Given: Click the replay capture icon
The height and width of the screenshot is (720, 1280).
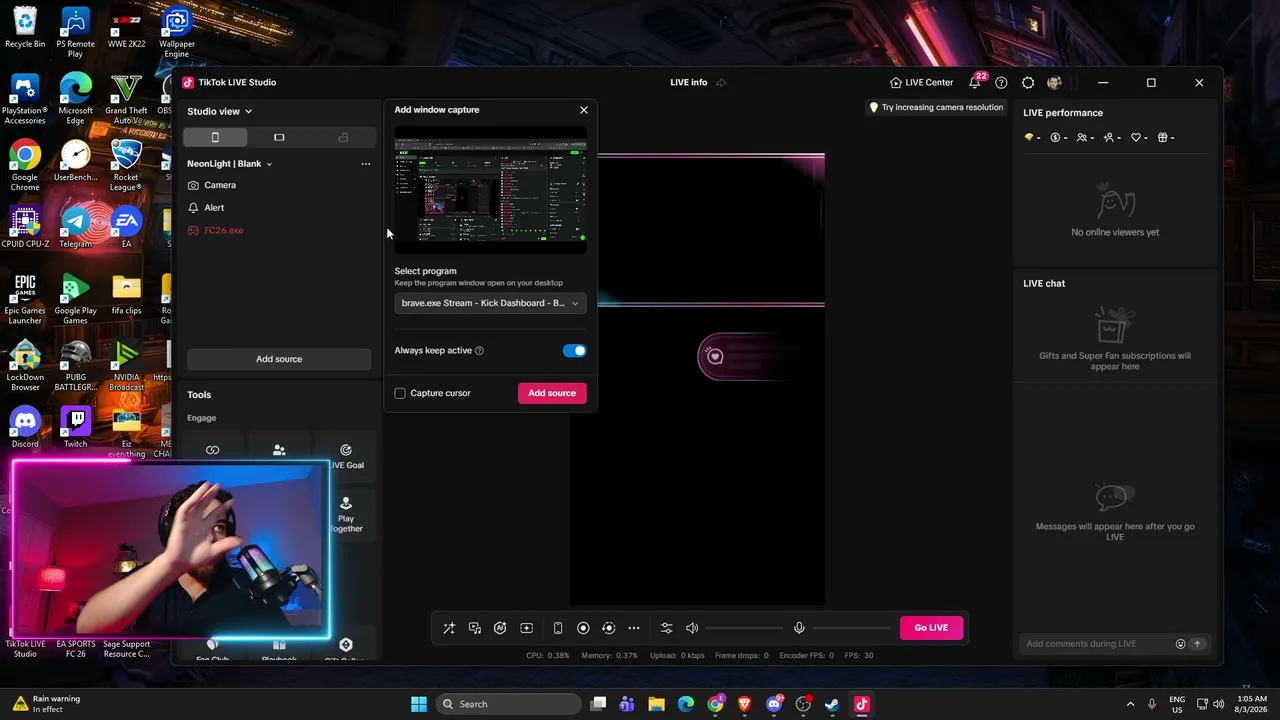Looking at the screenshot, I should coord(608,628).
